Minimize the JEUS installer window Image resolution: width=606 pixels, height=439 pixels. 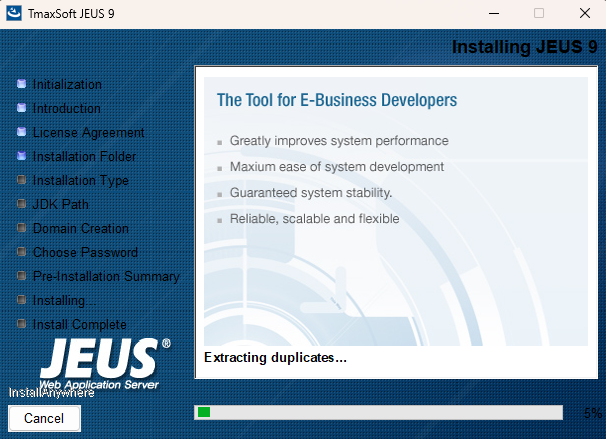tap(493, 14)
